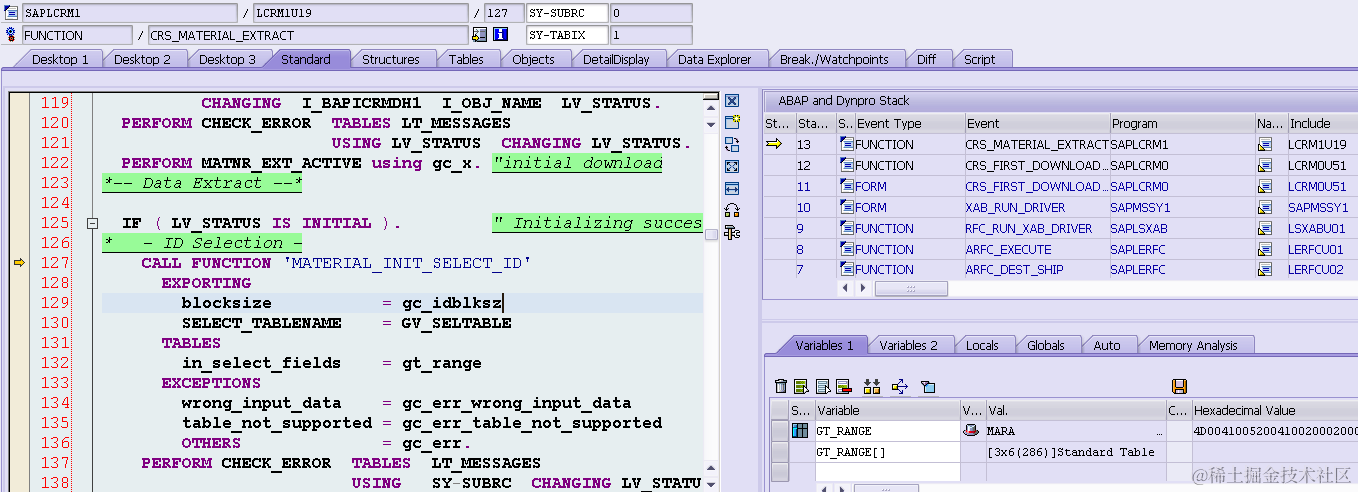Click the maximize horizontally icon
The image size is (1358, 492).
(x=732, y=188)
